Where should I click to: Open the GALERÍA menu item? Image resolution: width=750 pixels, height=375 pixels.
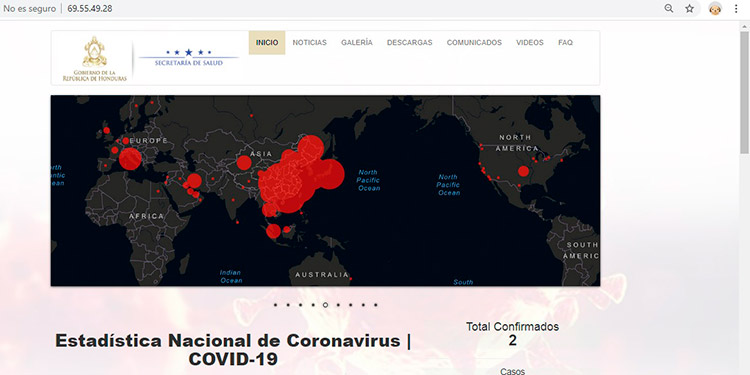(357, 43)
